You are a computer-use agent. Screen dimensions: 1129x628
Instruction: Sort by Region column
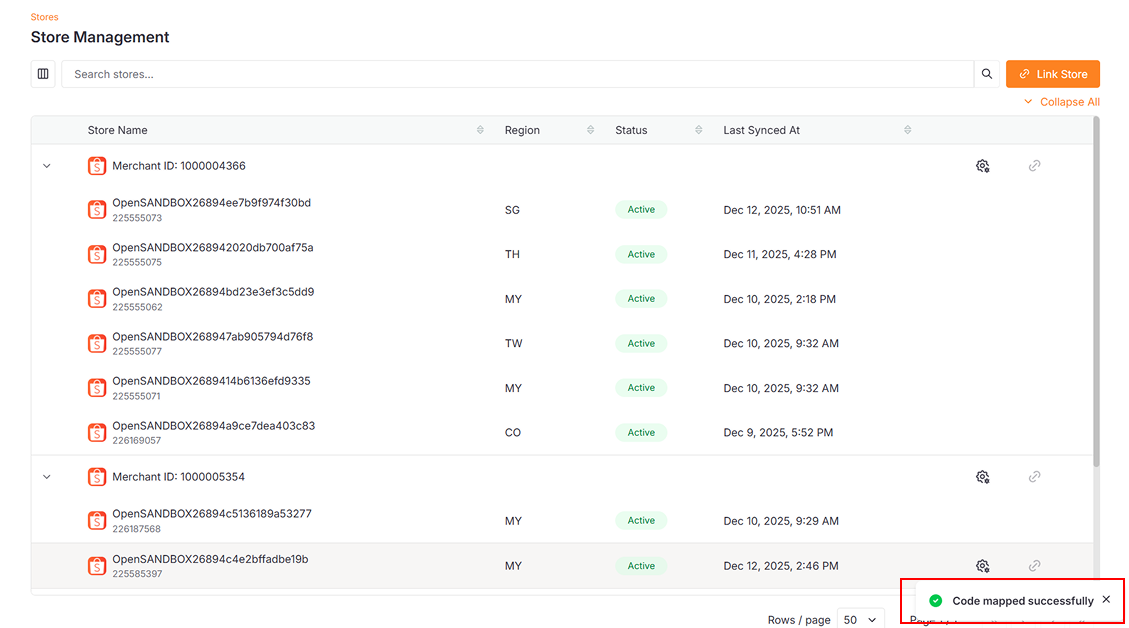click(x=590, y=130)
